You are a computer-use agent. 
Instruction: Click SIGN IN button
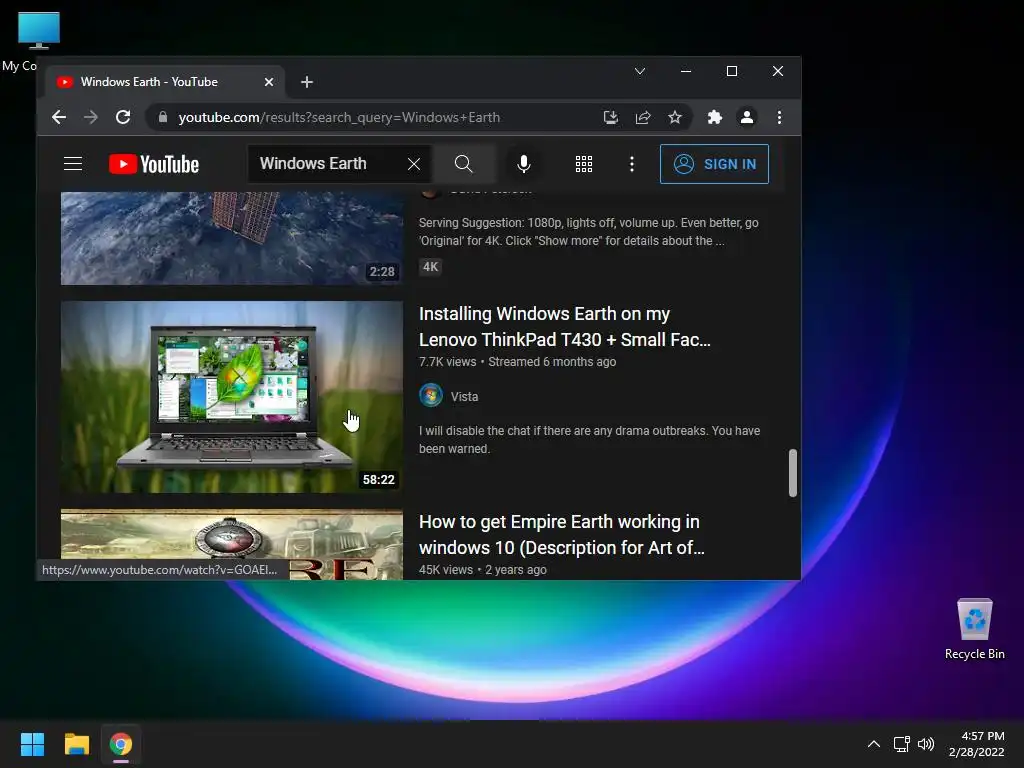(x=714, y=164)
